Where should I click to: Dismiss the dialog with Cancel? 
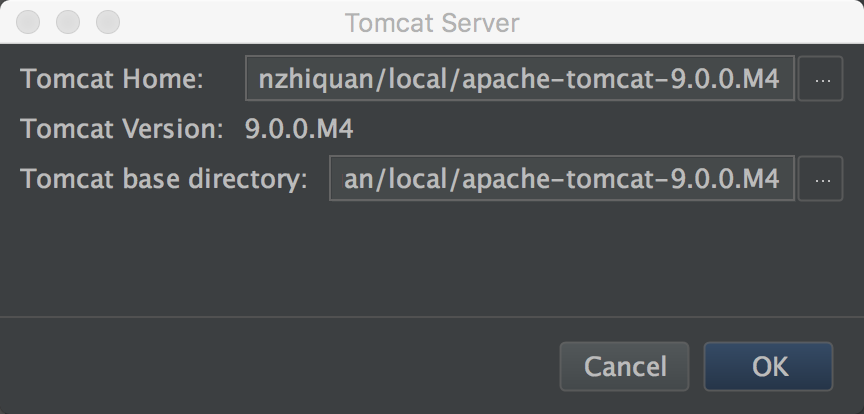(624, 366)
